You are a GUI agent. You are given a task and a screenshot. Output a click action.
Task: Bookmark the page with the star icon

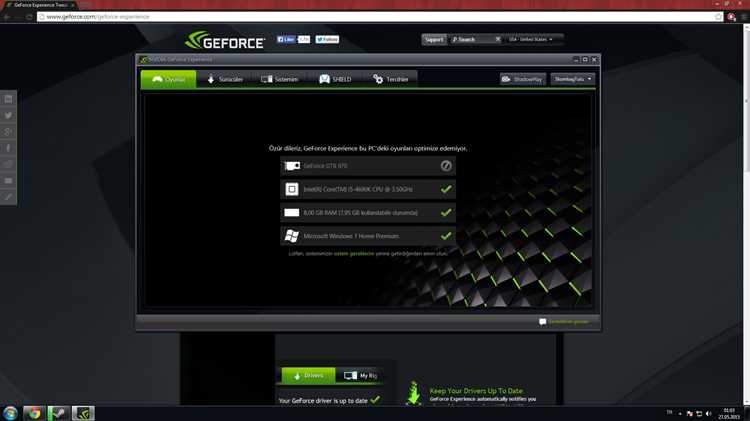(718, 17)
